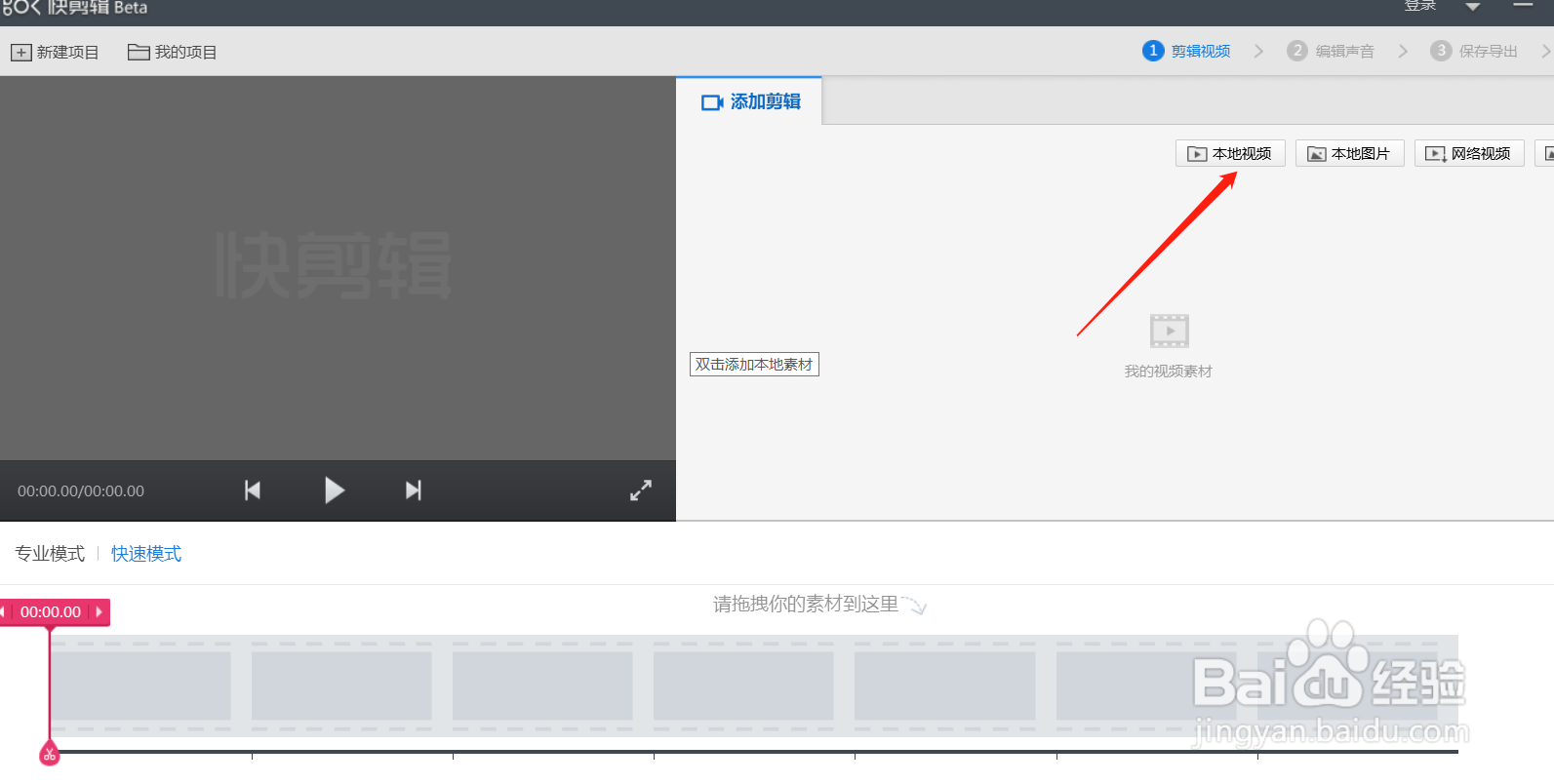Minimize the 快剪辑 window

tap(1523, 6)
